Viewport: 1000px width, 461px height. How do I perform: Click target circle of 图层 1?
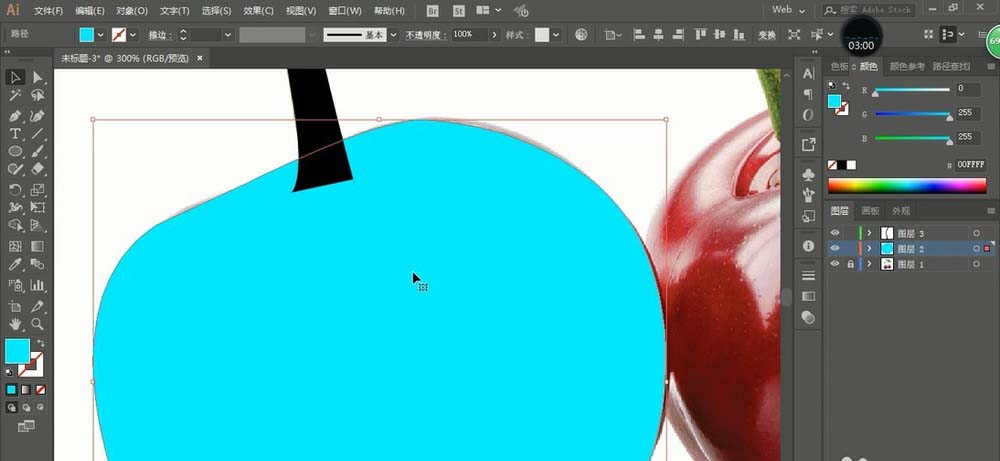(x=976, y=264)
